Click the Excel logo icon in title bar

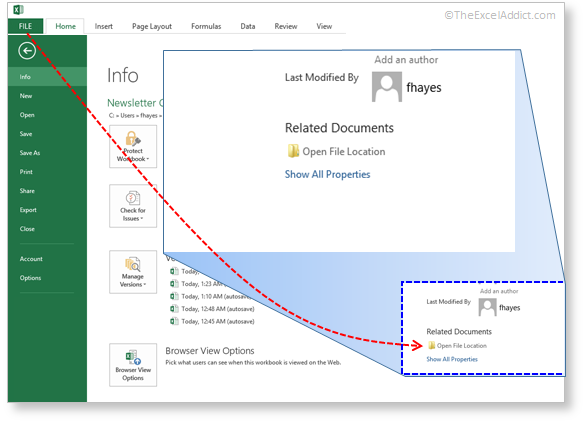[18, 10]
